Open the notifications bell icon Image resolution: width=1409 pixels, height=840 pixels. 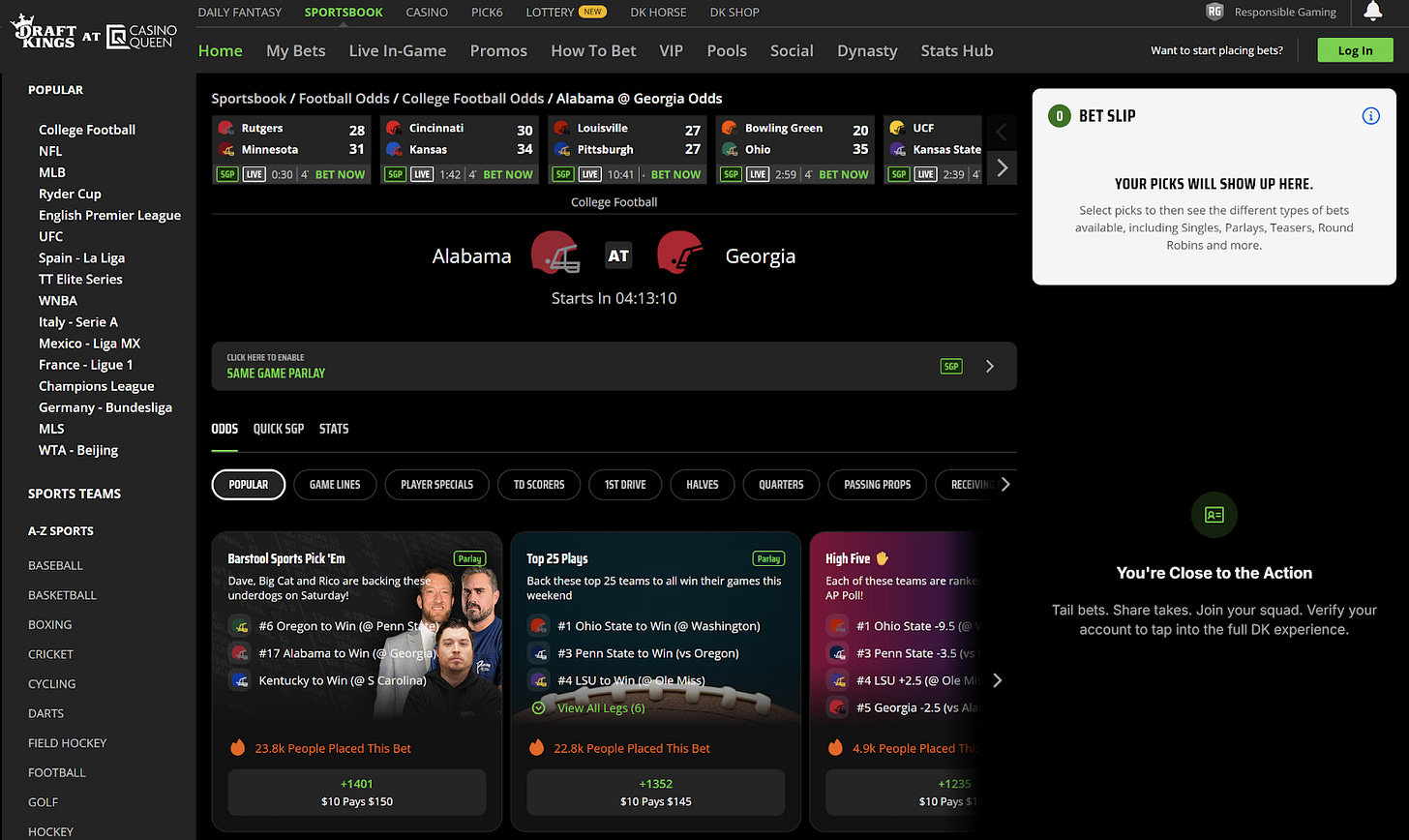(1372, 12)
